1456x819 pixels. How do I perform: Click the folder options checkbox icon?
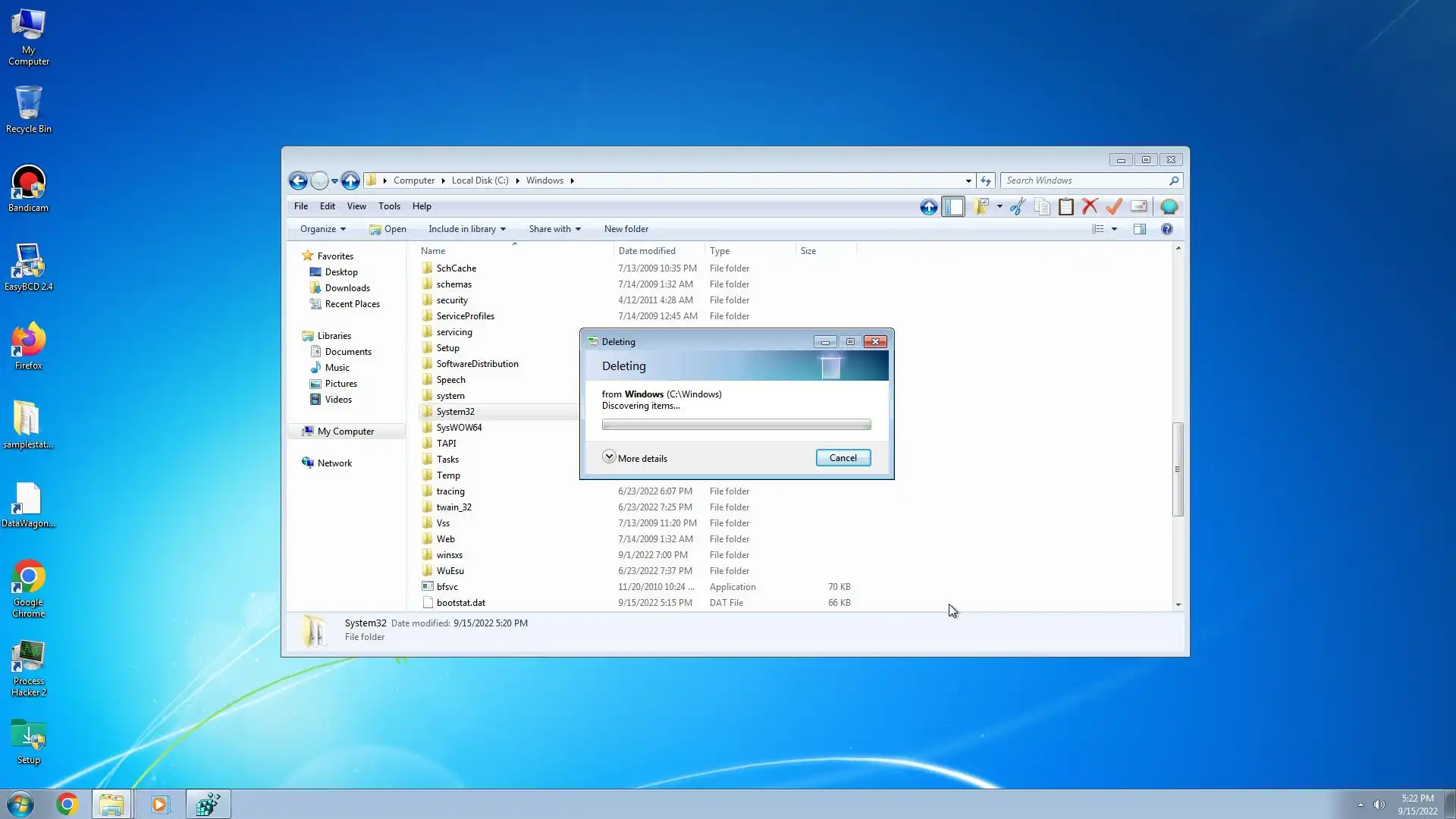[982, 206]
